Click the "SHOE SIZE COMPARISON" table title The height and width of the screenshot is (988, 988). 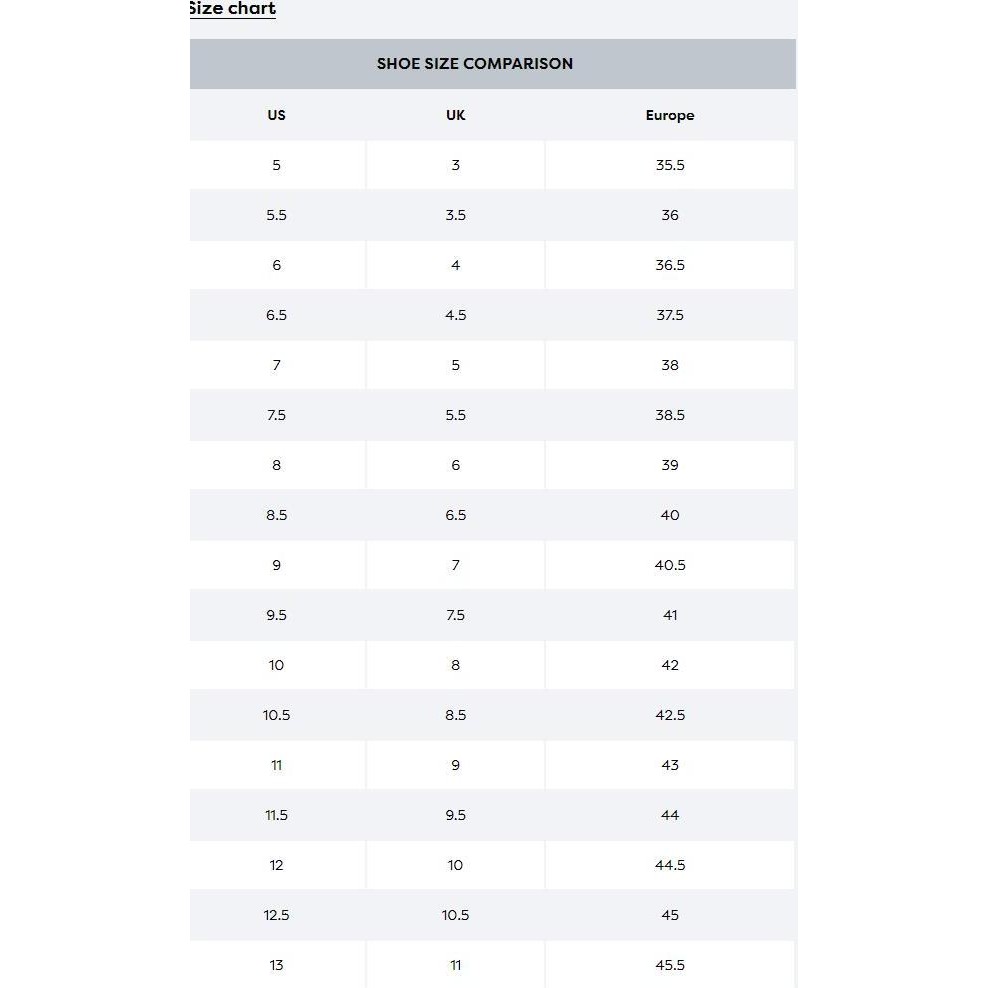point(475,64)
